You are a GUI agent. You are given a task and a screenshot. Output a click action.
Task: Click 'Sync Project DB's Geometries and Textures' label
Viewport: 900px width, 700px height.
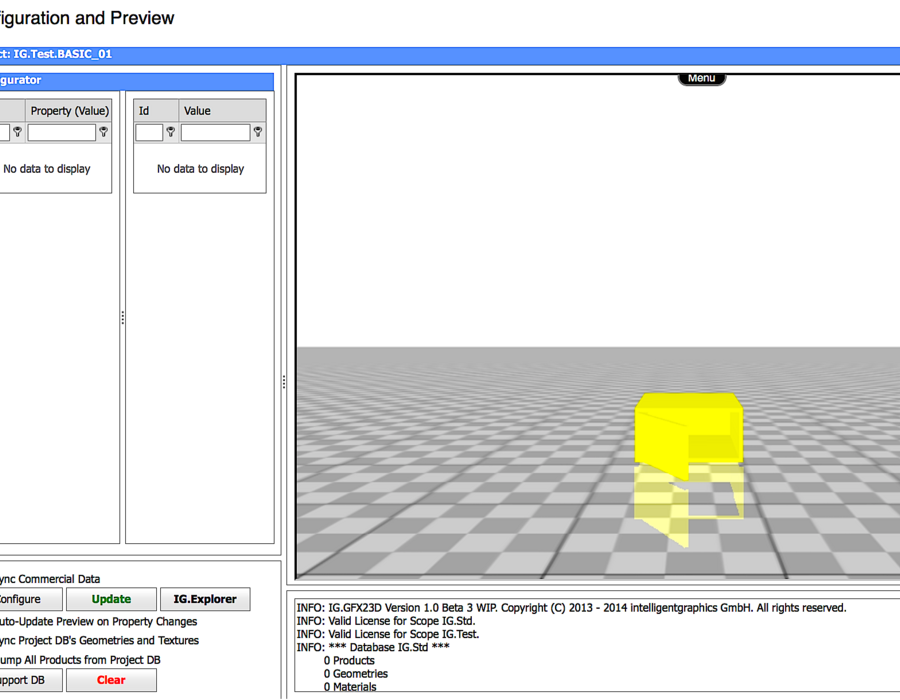99,640
